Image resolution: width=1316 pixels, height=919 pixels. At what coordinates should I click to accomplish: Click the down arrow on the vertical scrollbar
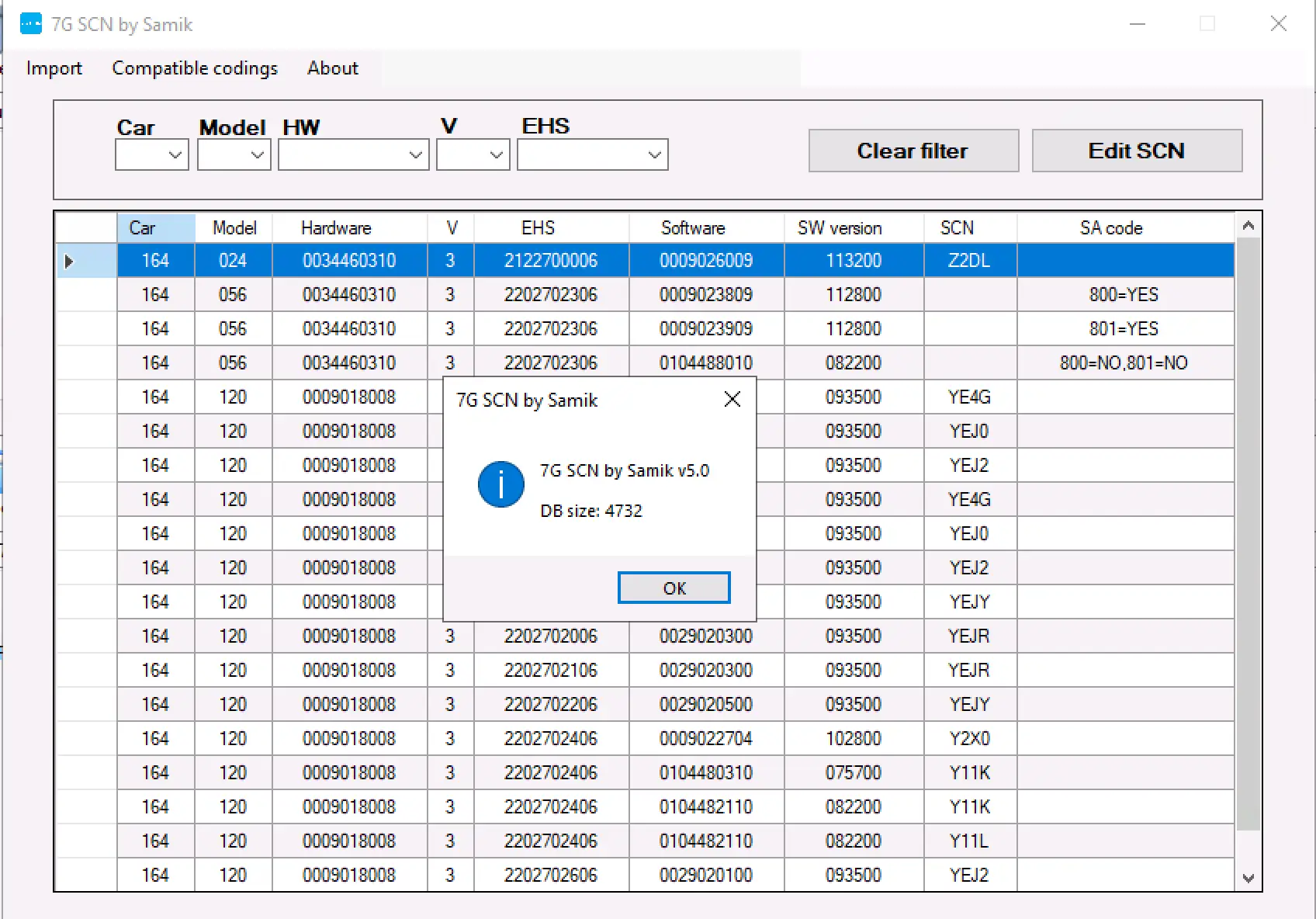pos(1248,878)
